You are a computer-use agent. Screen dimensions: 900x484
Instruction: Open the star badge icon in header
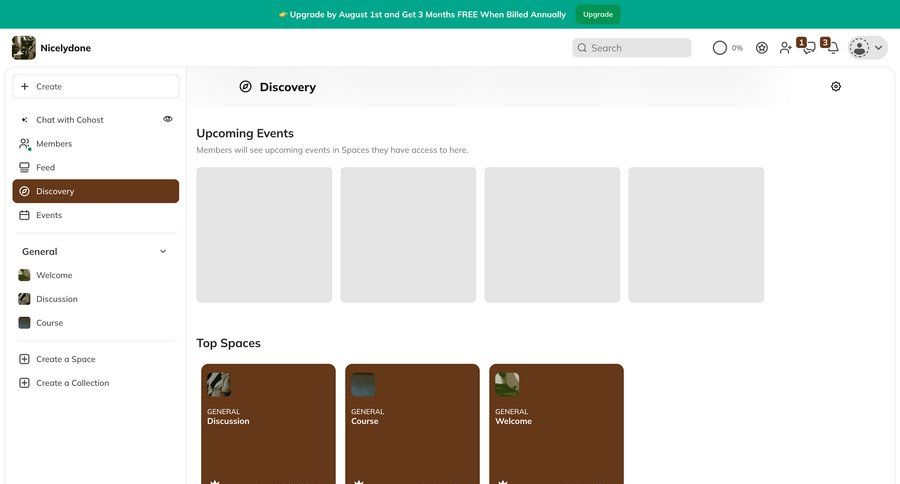761,48
